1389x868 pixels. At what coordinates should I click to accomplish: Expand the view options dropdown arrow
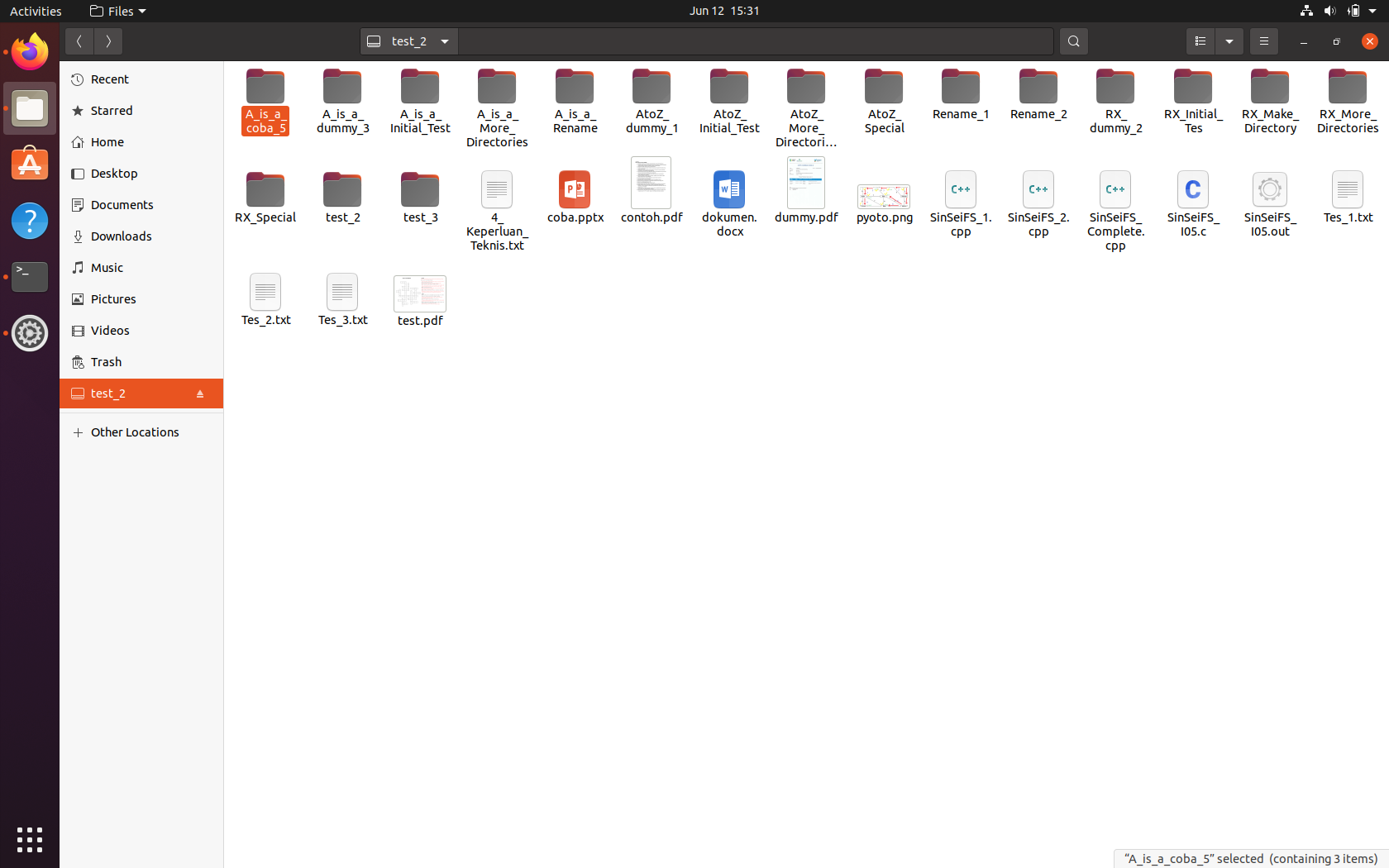(x=1229, y=41)
